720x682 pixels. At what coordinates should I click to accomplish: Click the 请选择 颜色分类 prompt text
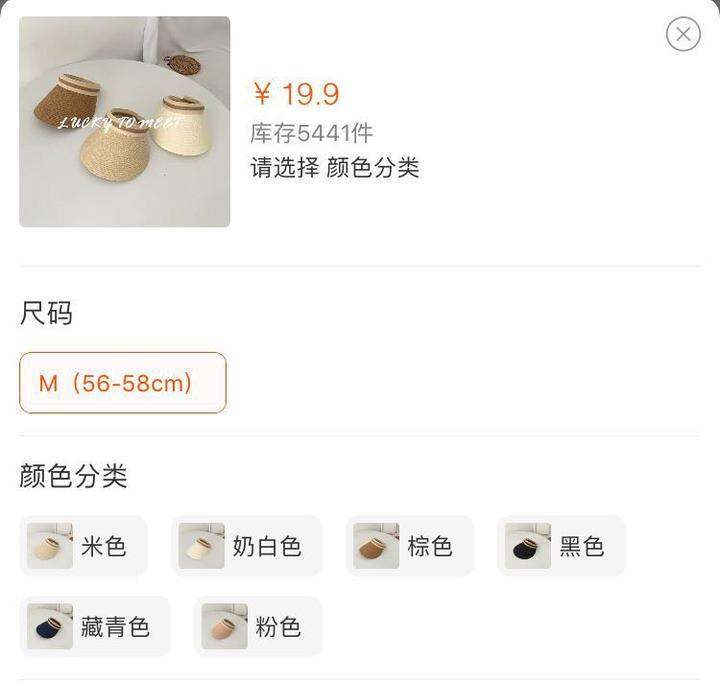pos(335,167)
